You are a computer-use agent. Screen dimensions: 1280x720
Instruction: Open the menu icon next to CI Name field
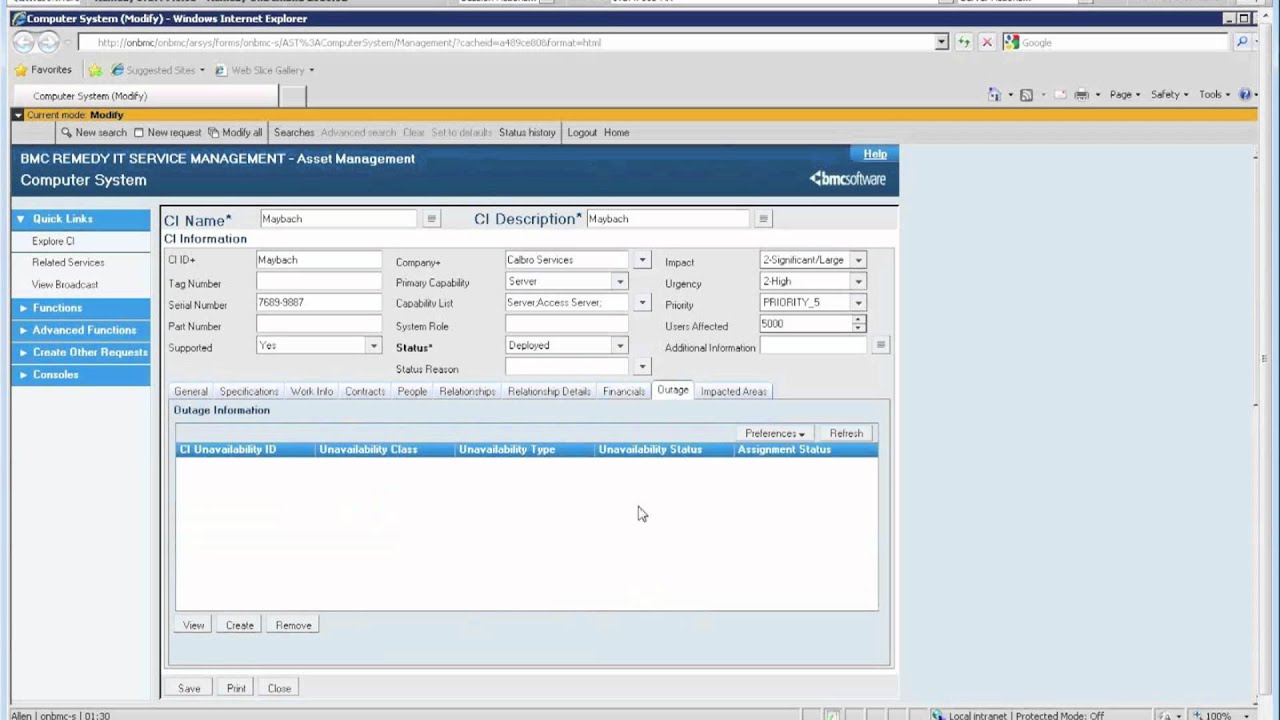tap(432, 218)
